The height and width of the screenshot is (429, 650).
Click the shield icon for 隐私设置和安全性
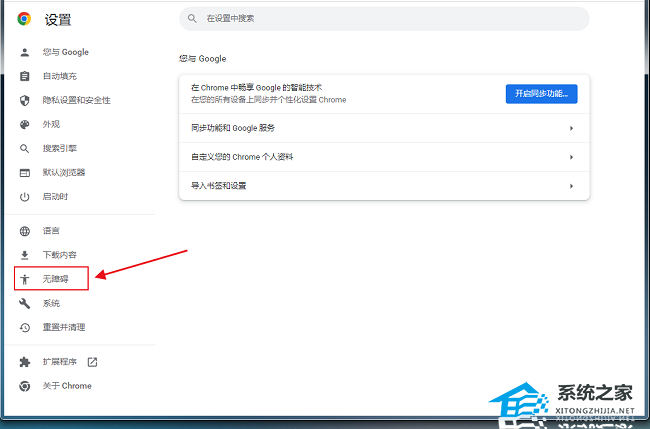click(x=25, y=100)
